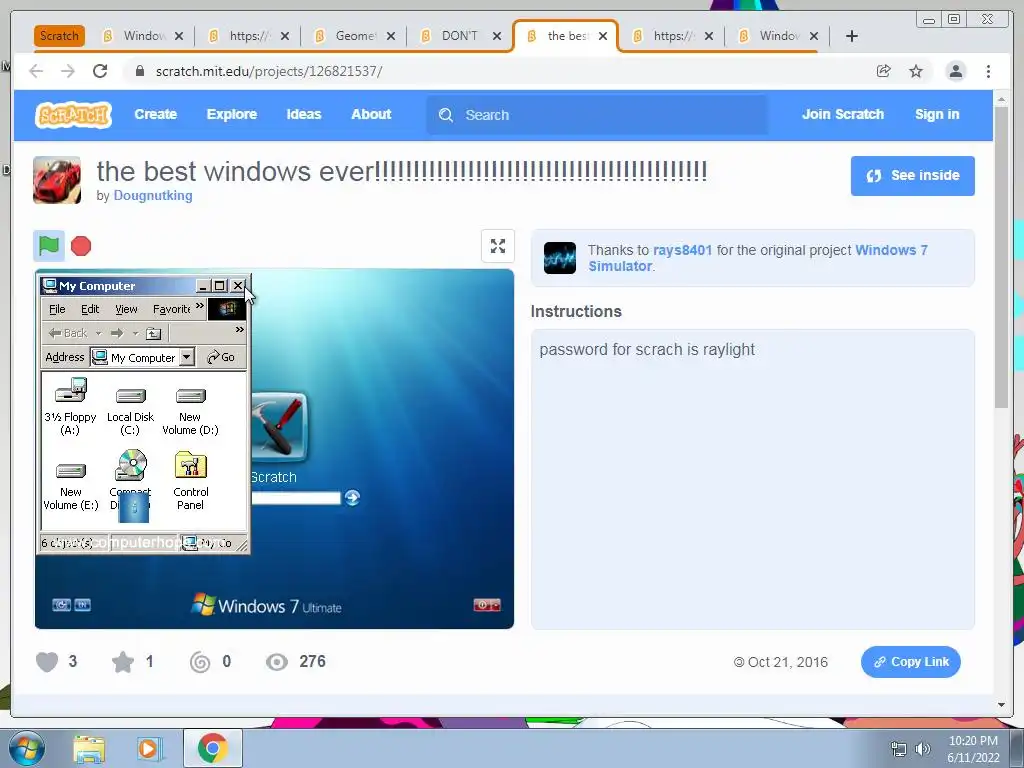The image size is (1024, 768).
Task: Expand hidden menu items chevron beside Favorites
Action: pyautogui.click(x=200, y=305)
